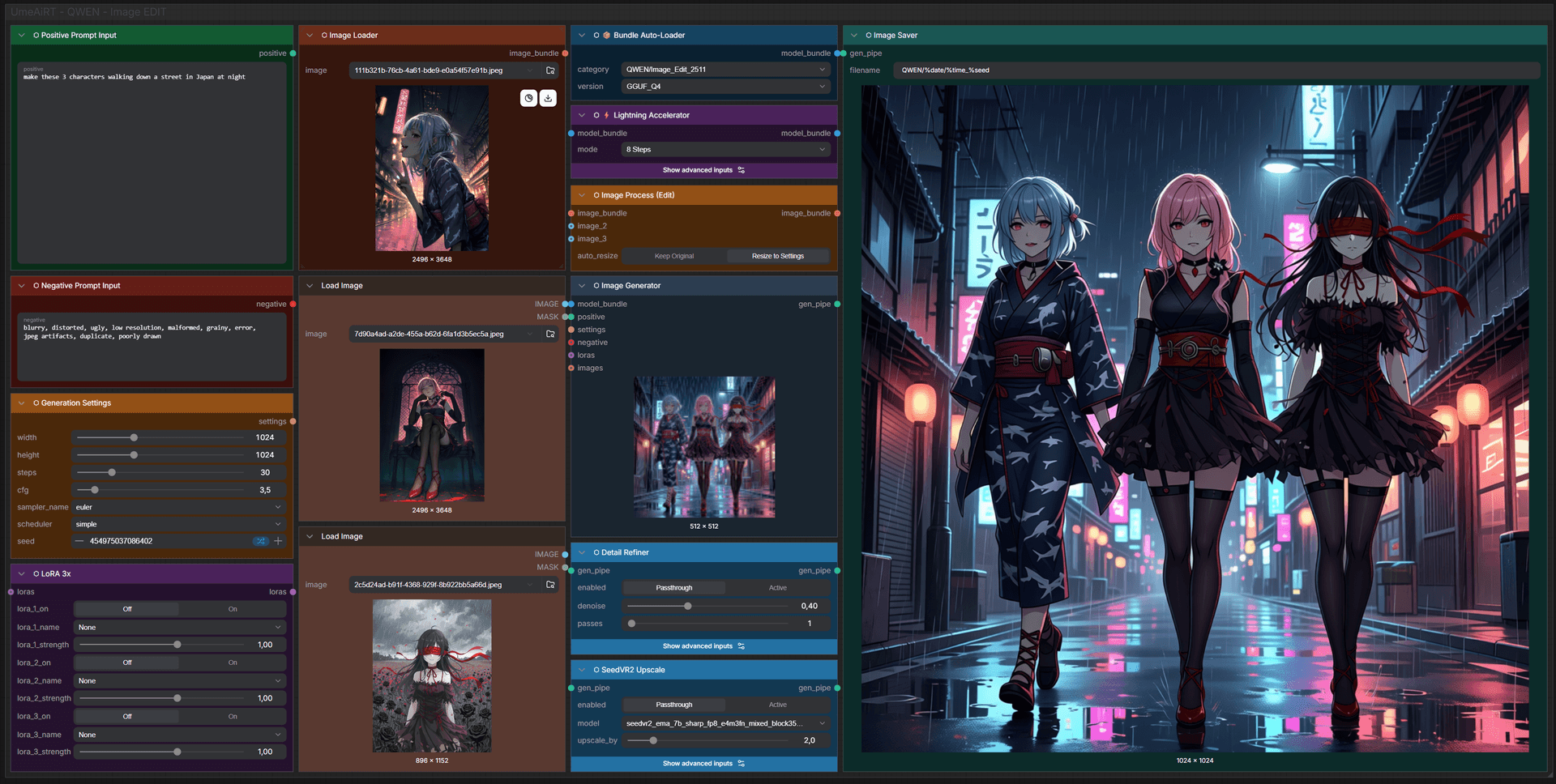The image size is (1556, 784).
Task: Browse file for image 7d90a4ad in Load Image
Action: (550, 334)
